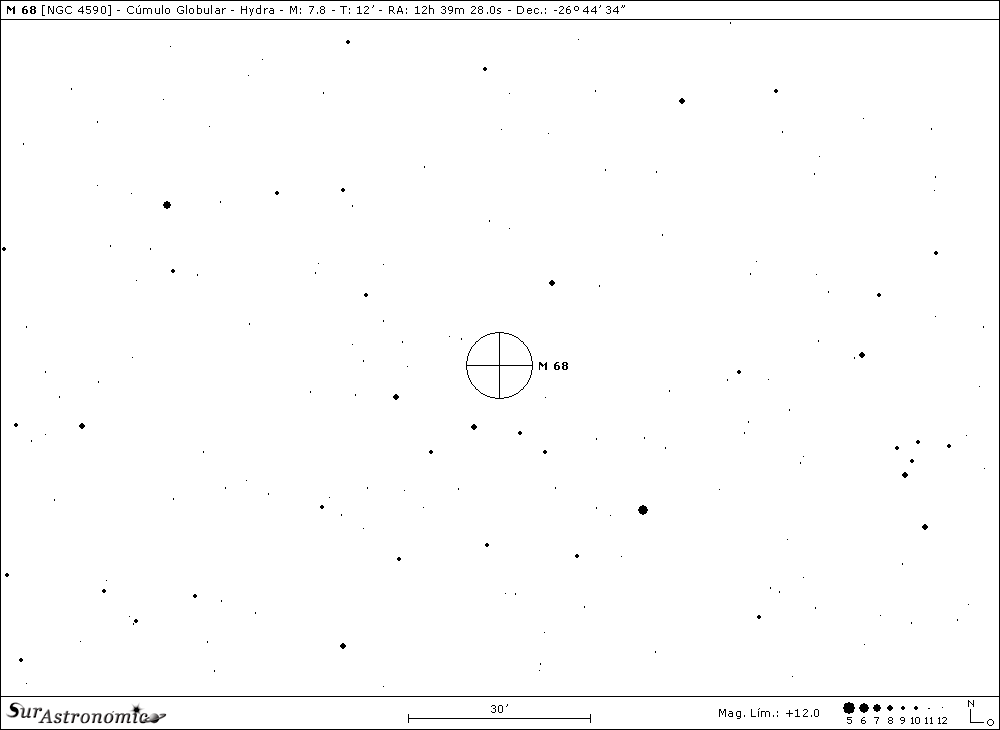Click the 30' scale bar
This screenshot has width=1000, height=730.
point(499,717)
